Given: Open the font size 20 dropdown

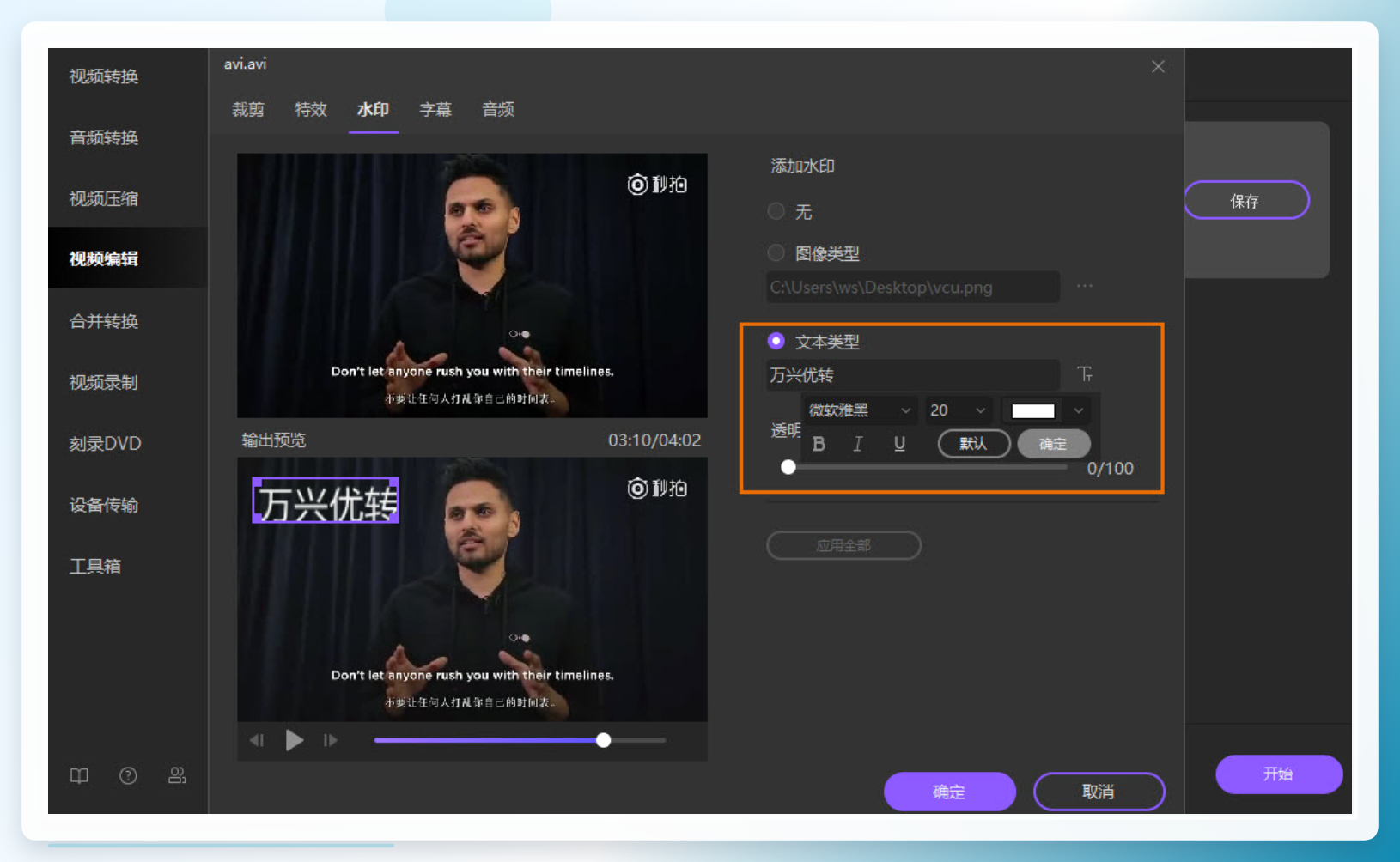Looking at the screenshot, I should [958, 410].
